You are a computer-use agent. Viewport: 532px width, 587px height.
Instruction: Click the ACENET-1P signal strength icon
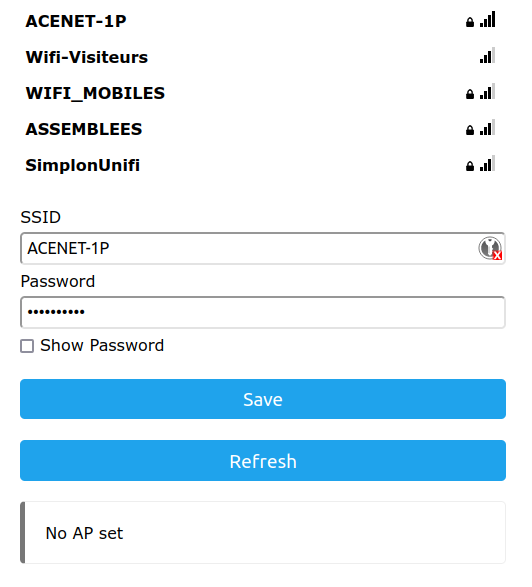click(487, 19)
